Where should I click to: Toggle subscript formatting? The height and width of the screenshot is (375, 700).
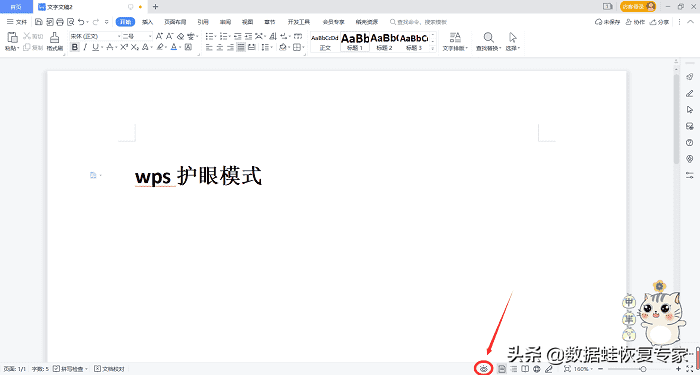pos(134,47)
